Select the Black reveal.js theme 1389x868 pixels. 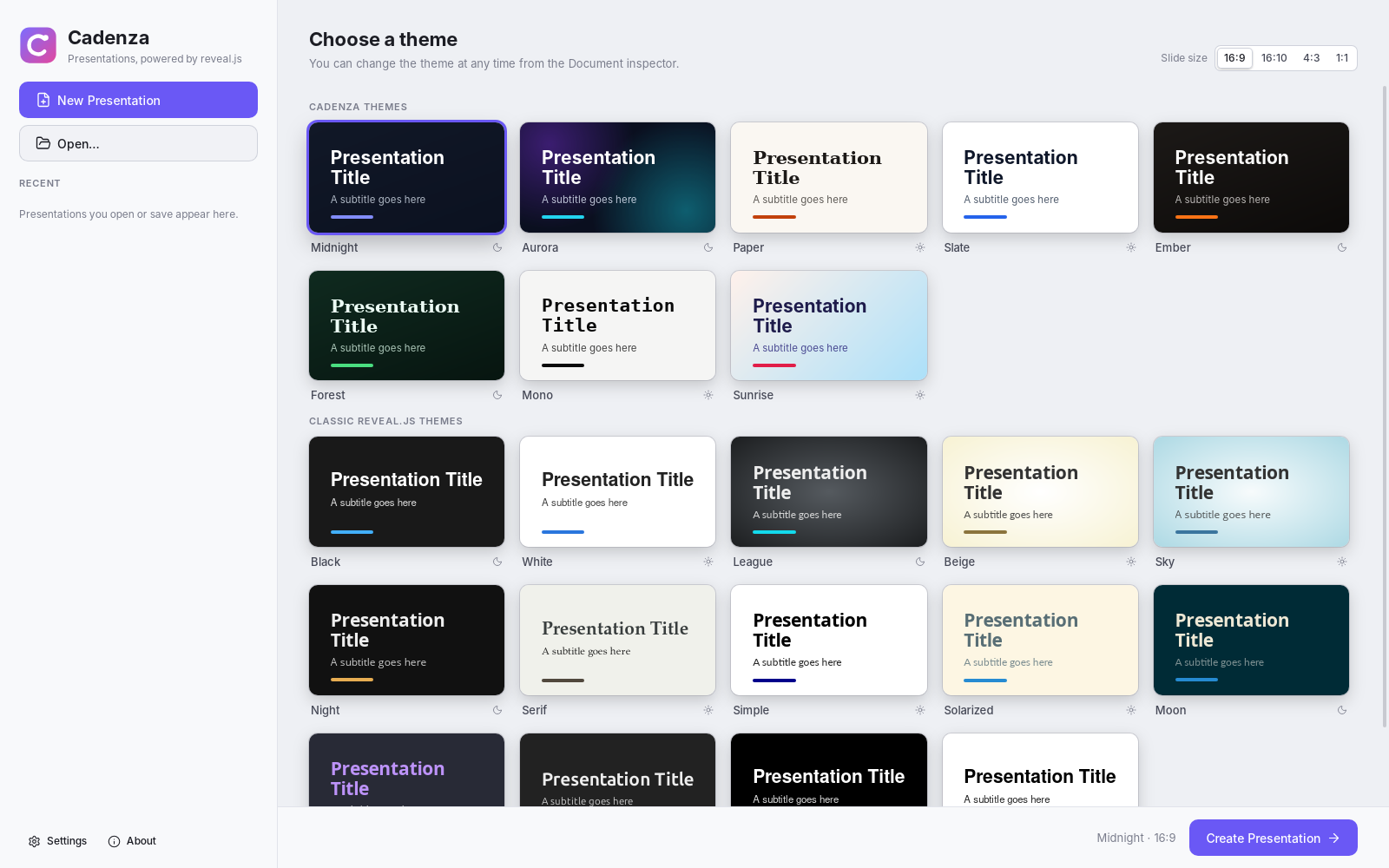click(x=406, y=491)
